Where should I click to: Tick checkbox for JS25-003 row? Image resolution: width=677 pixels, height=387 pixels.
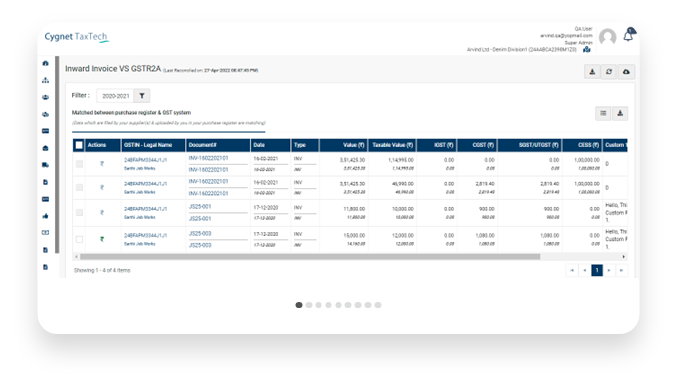tap(79, 239)
